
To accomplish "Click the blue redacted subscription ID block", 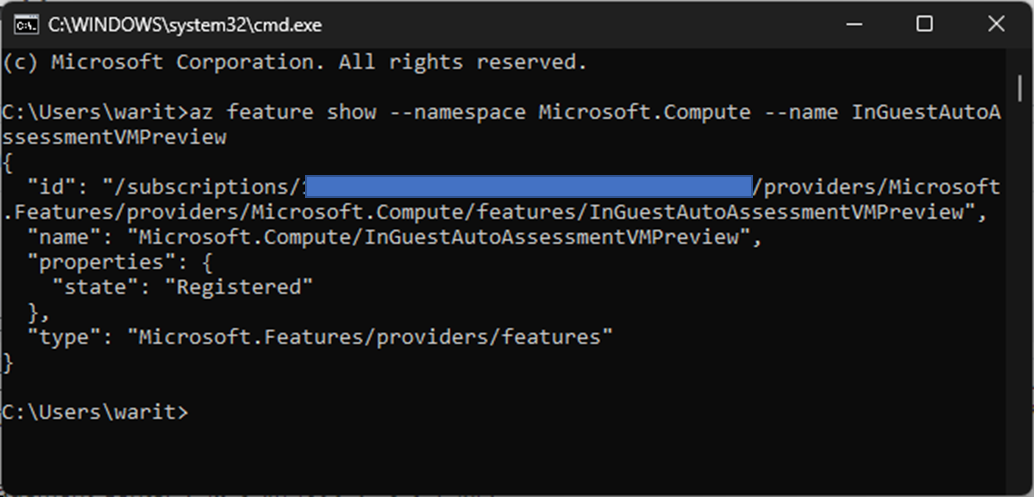I will point(529,187).
